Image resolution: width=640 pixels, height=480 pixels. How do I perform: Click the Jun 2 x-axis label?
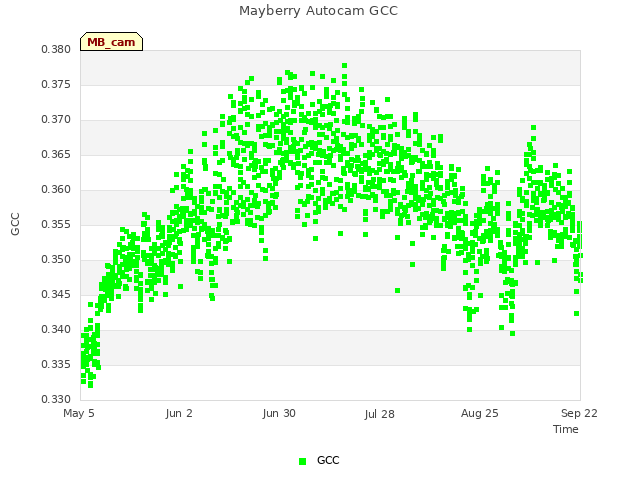coord(179,413)
